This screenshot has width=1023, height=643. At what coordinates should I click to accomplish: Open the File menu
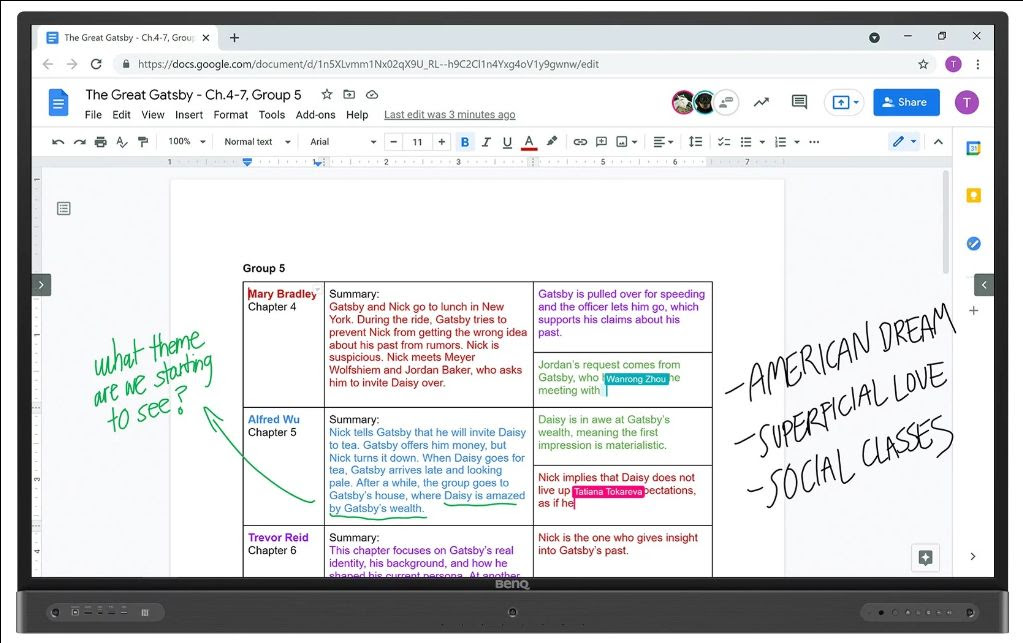click(93, 115)
